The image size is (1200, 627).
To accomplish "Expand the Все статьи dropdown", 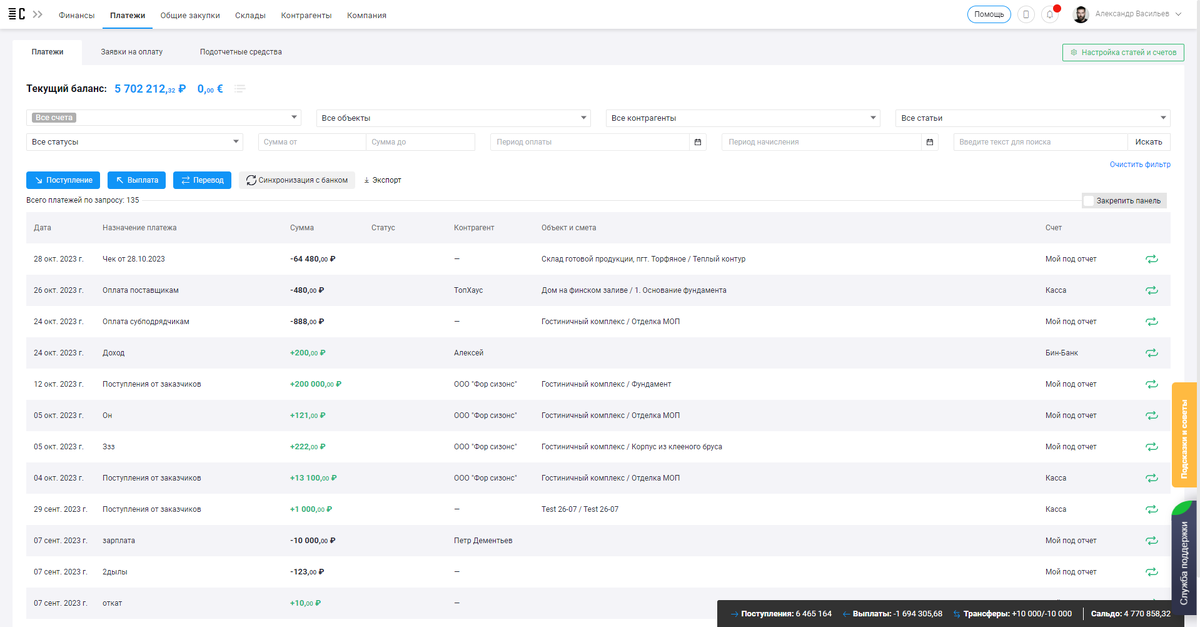I will (1033, 117).
